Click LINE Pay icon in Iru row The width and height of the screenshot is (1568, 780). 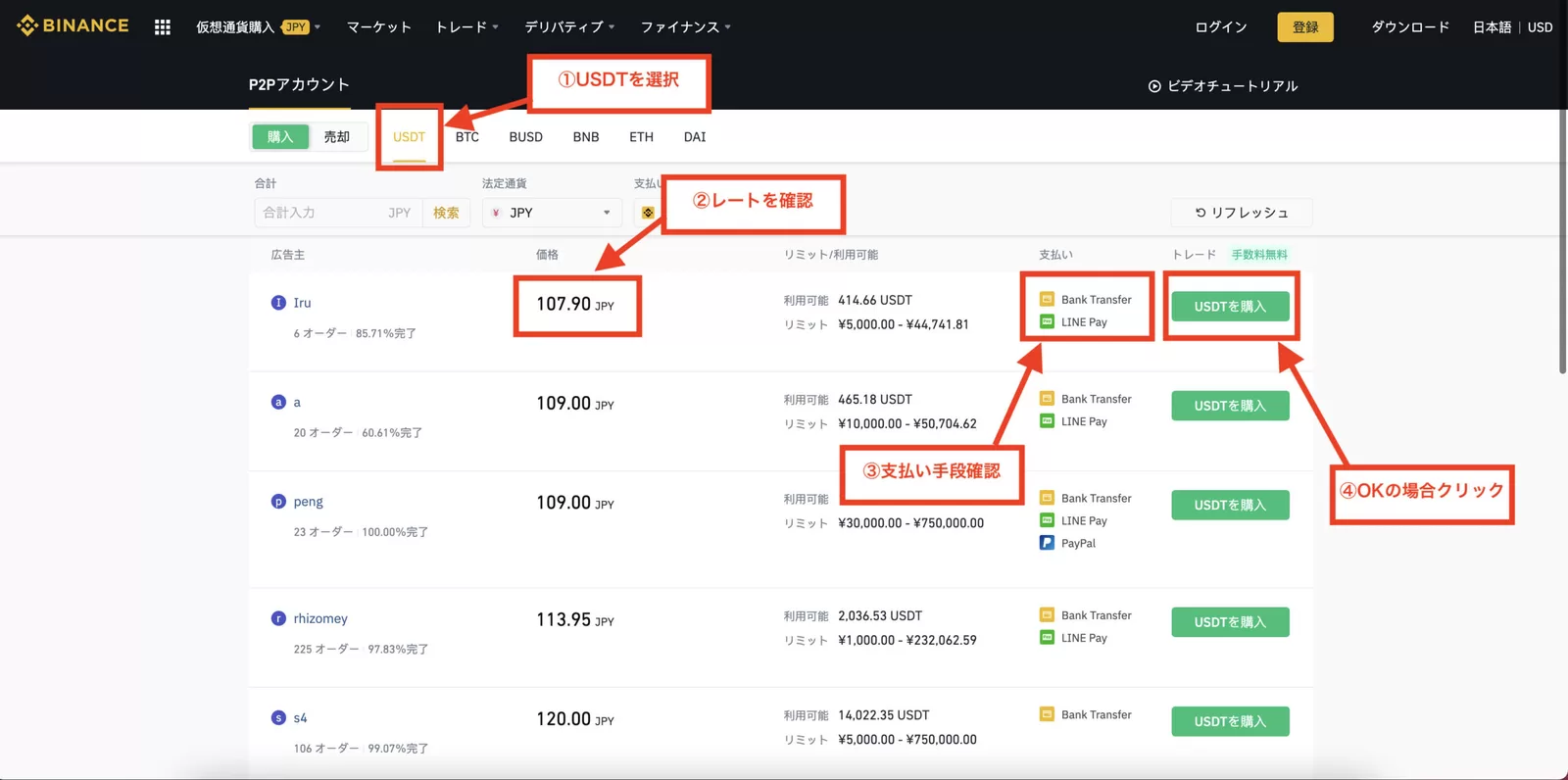point(1047,322)
